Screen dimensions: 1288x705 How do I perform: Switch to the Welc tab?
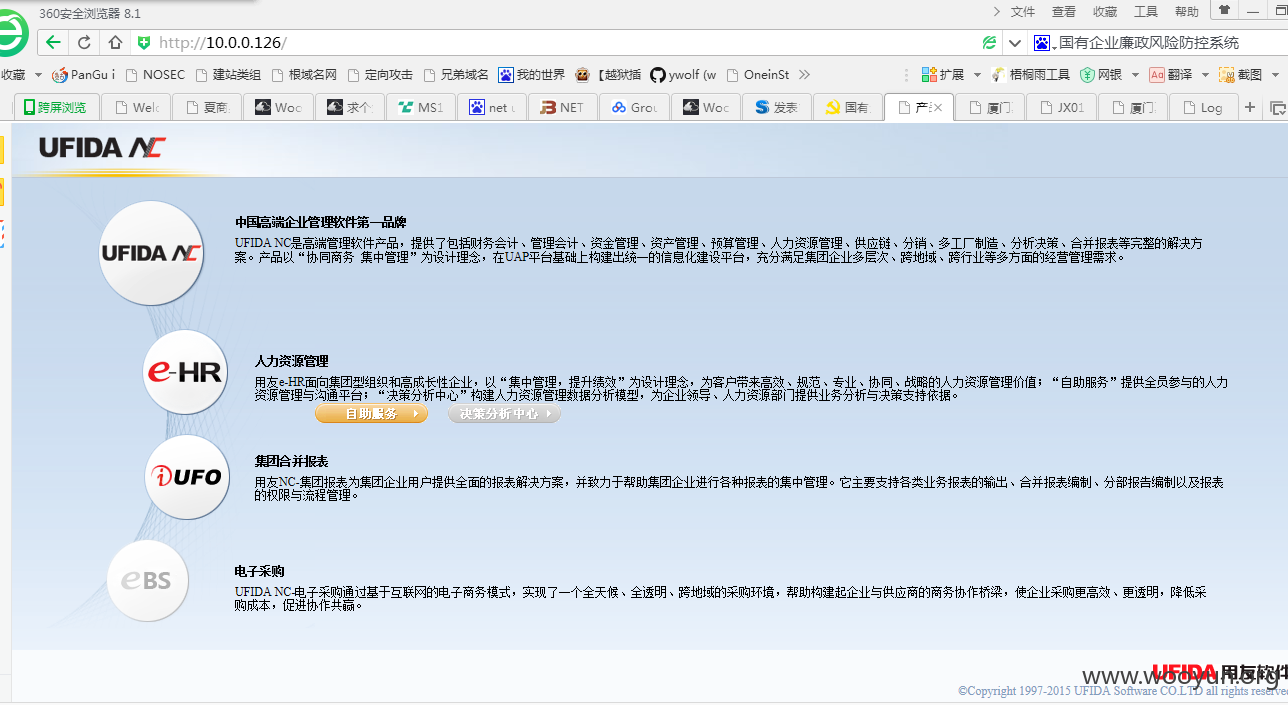click(x=135, y=107)
